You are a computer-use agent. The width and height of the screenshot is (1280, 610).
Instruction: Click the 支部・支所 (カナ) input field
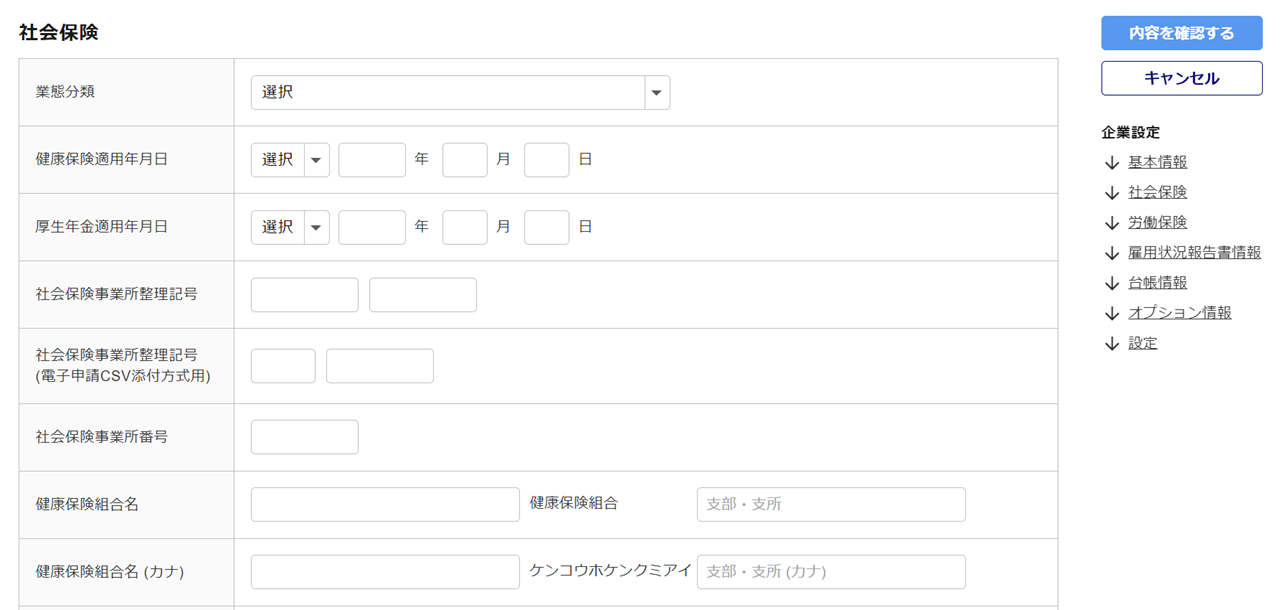pyautogui.click(x=831, y=572)
